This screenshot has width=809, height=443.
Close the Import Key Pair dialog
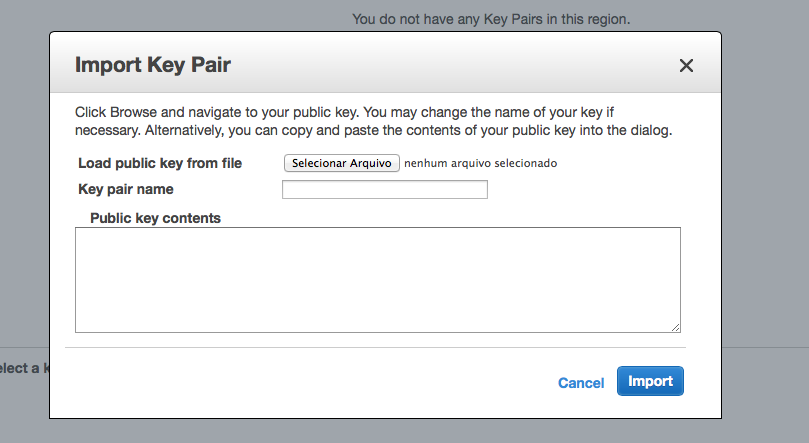point(686,66)
